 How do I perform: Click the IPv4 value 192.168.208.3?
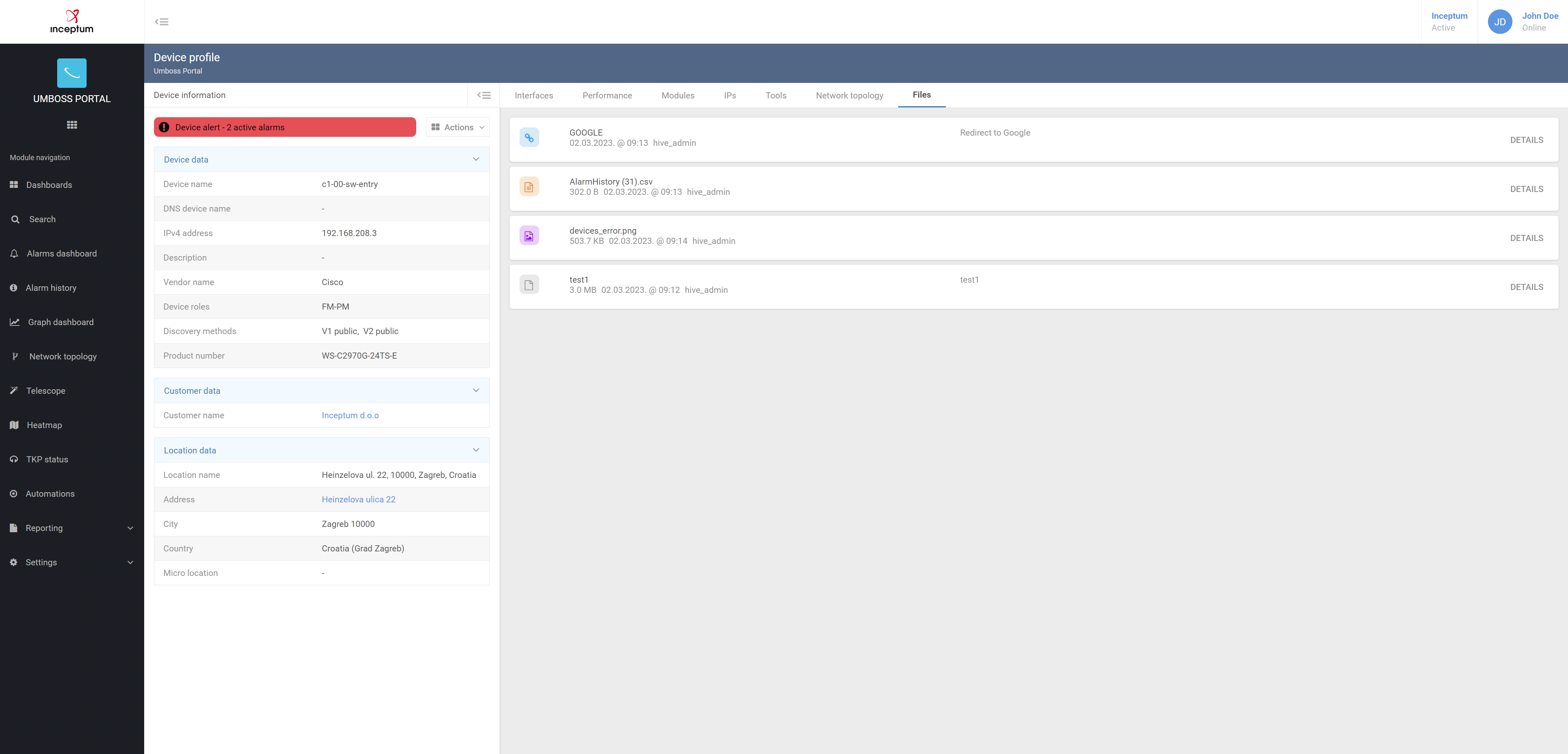[349, 233]
